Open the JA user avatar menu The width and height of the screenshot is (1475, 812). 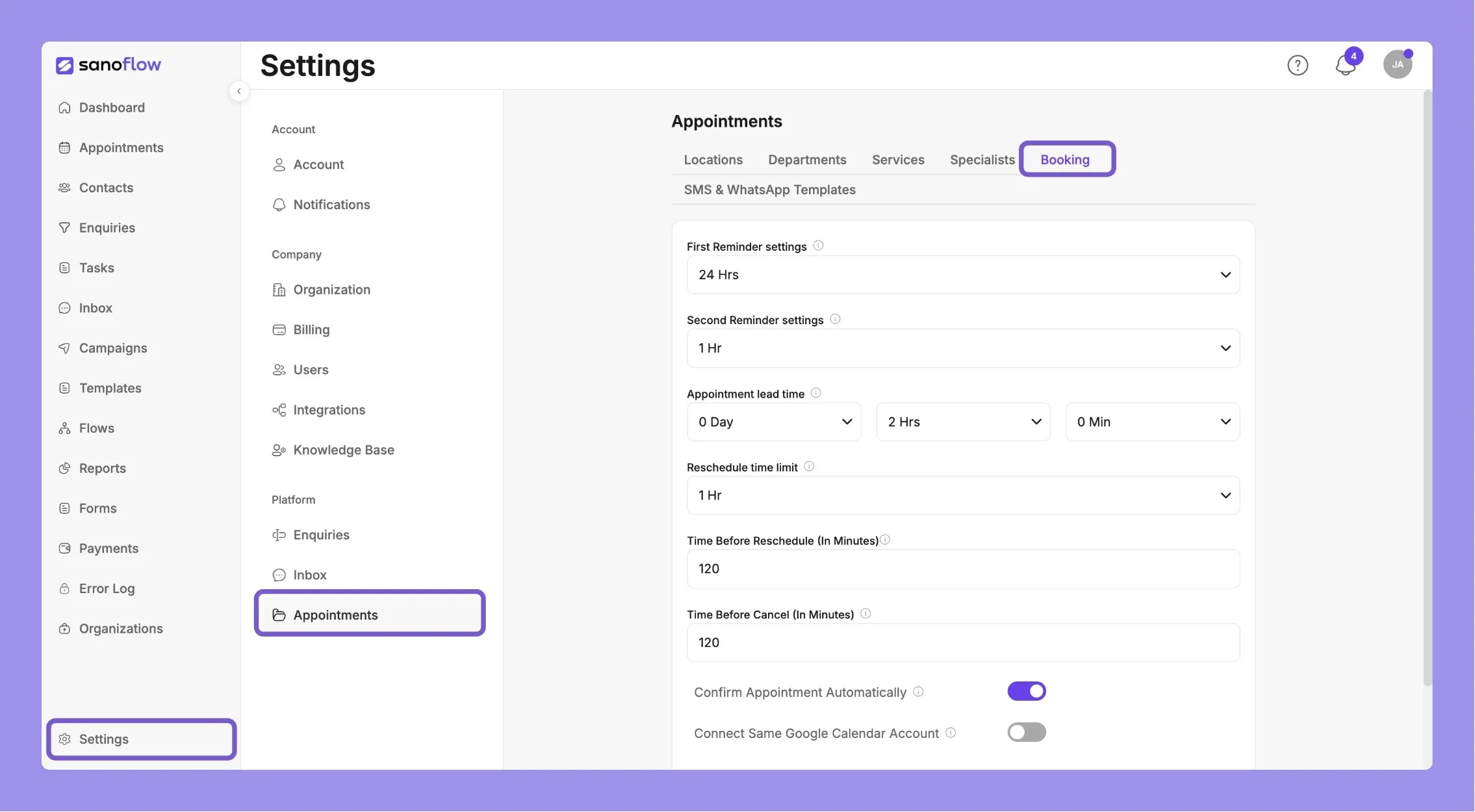[x=1398, y=64]
